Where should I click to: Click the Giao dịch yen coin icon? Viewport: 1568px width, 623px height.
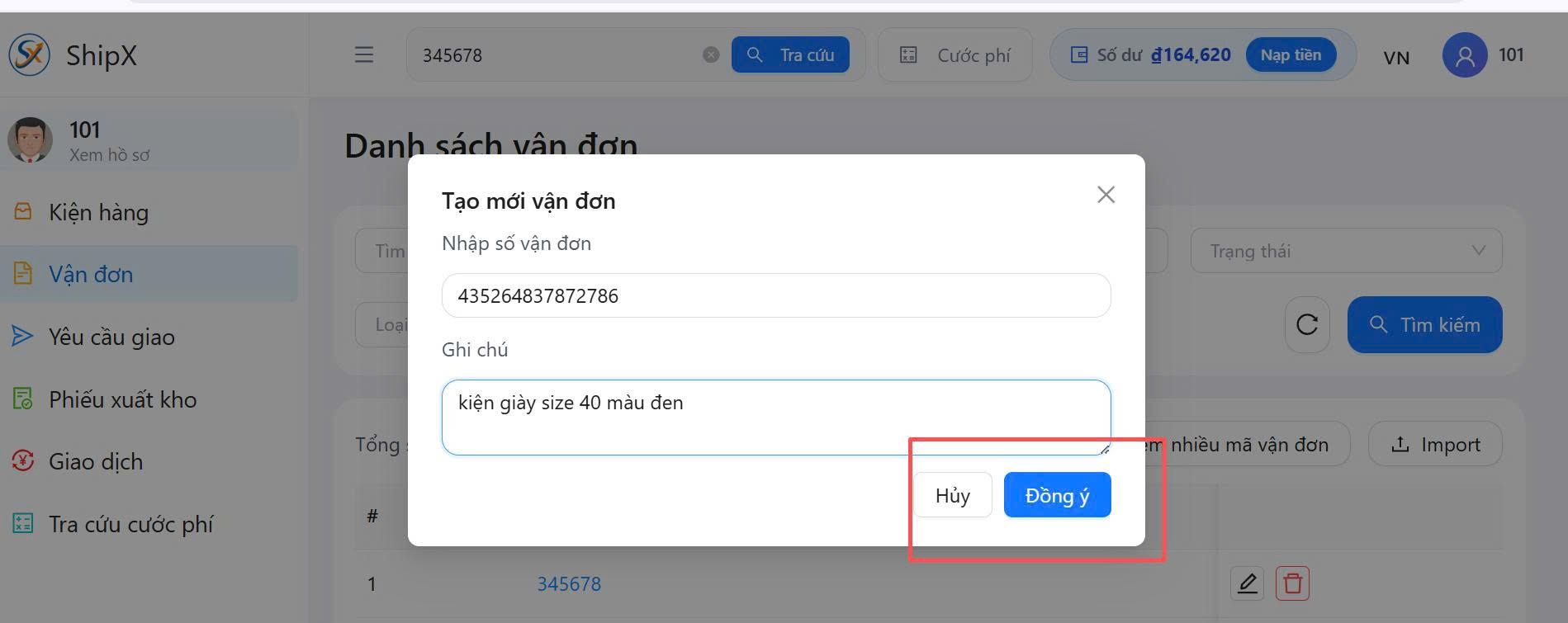coord(23,460)
